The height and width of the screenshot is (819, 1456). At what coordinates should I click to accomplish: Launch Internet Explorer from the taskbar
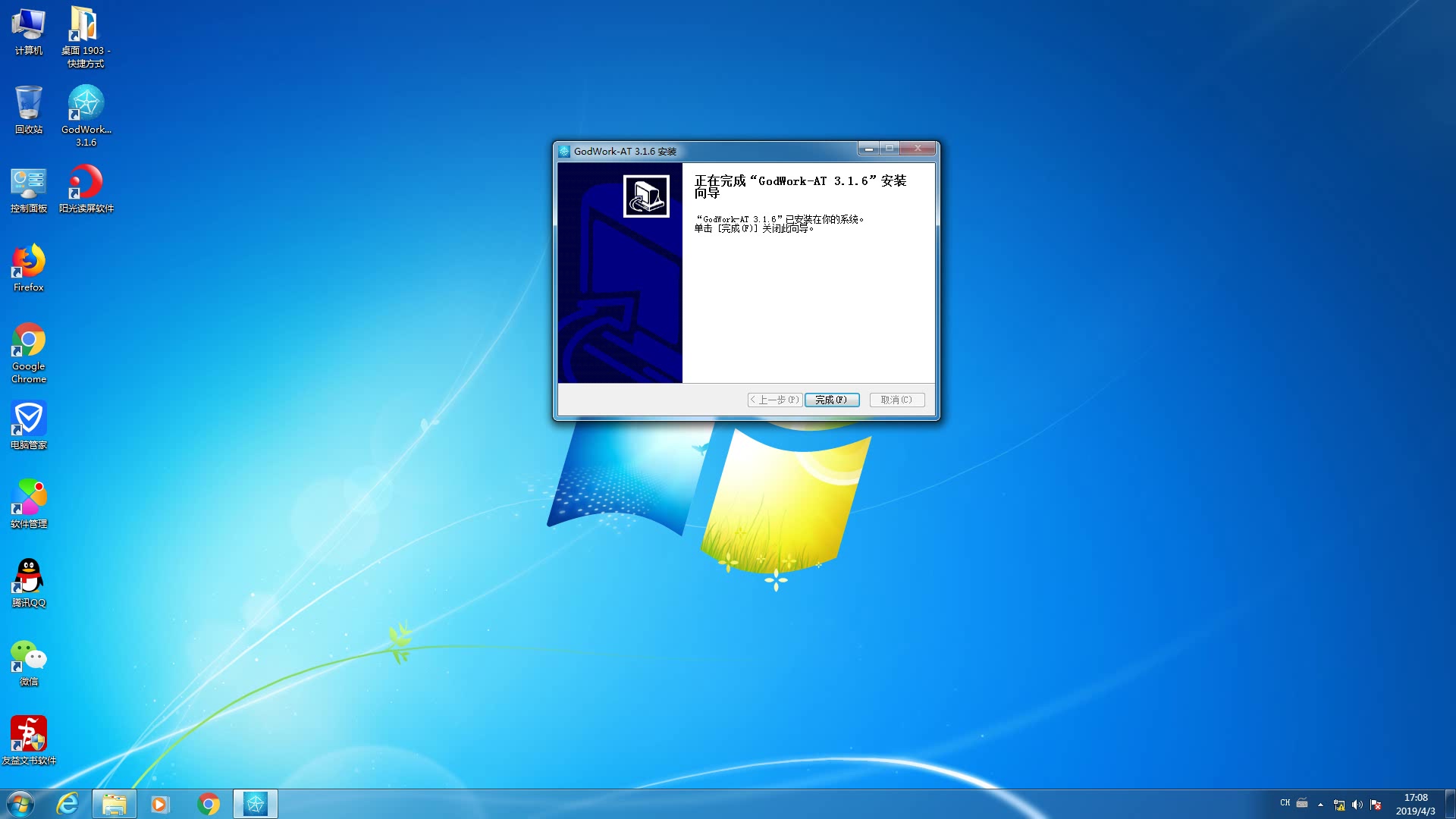coord(67,804)
